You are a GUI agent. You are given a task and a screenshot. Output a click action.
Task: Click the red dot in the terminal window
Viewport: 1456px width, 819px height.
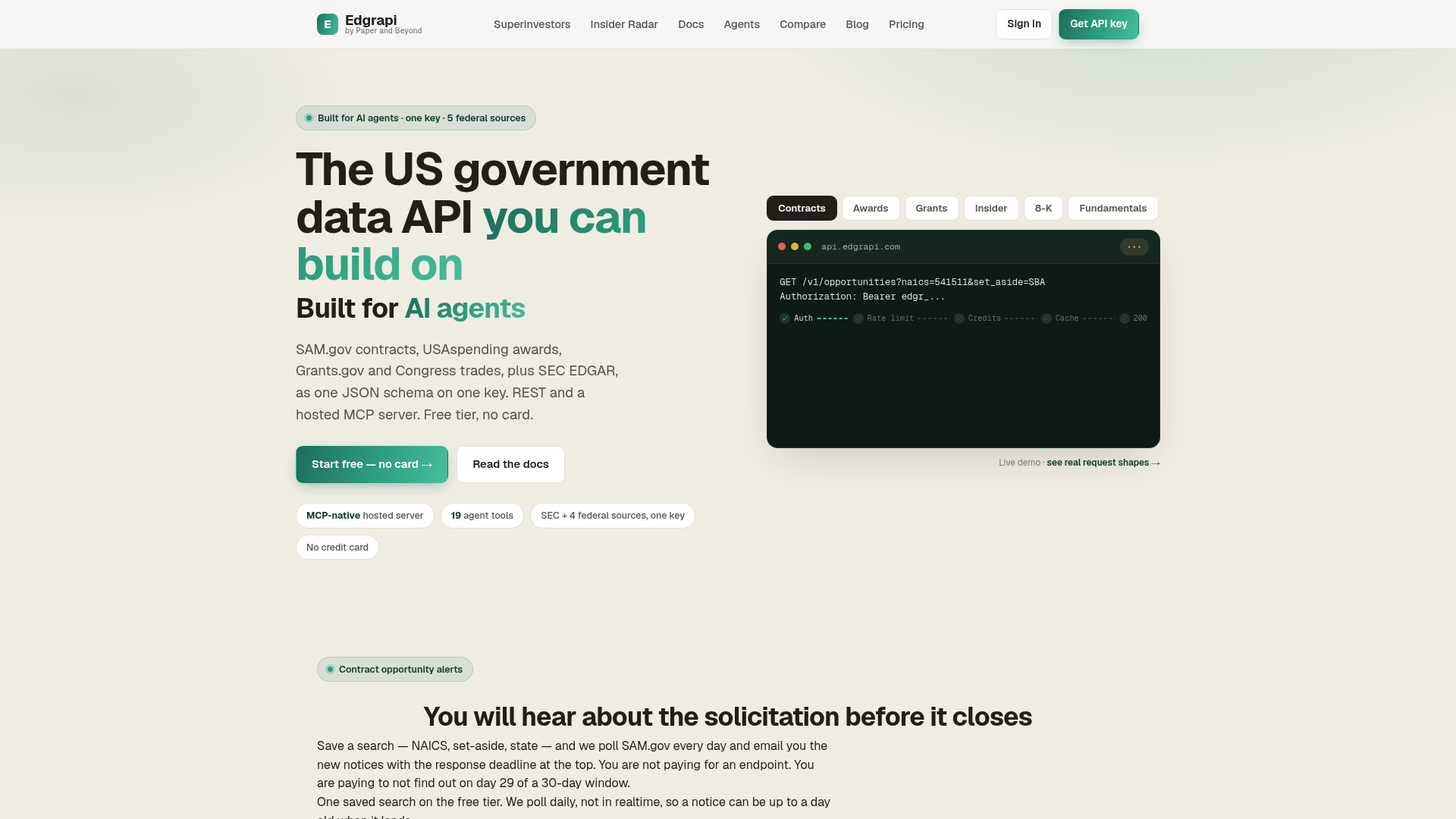click(782, 246)
